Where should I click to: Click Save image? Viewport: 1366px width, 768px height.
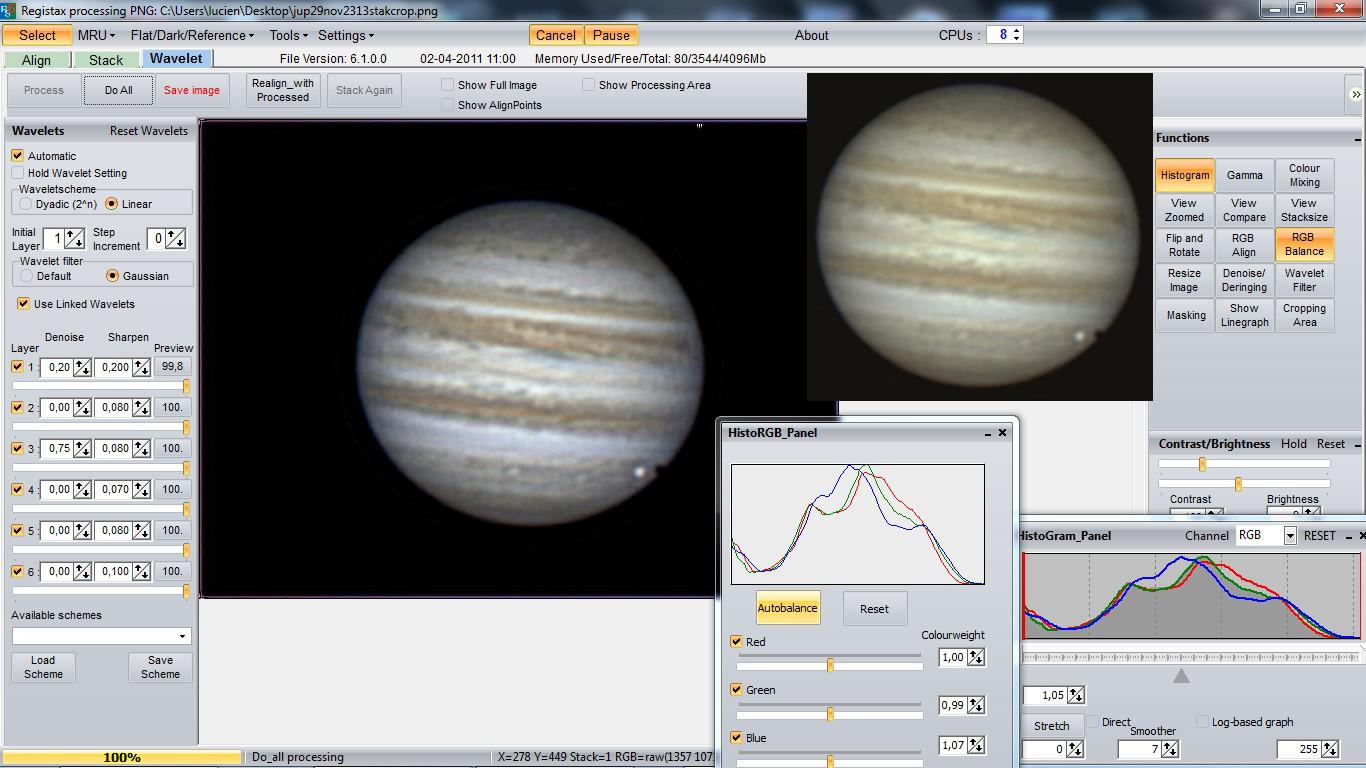pos(192,90)
